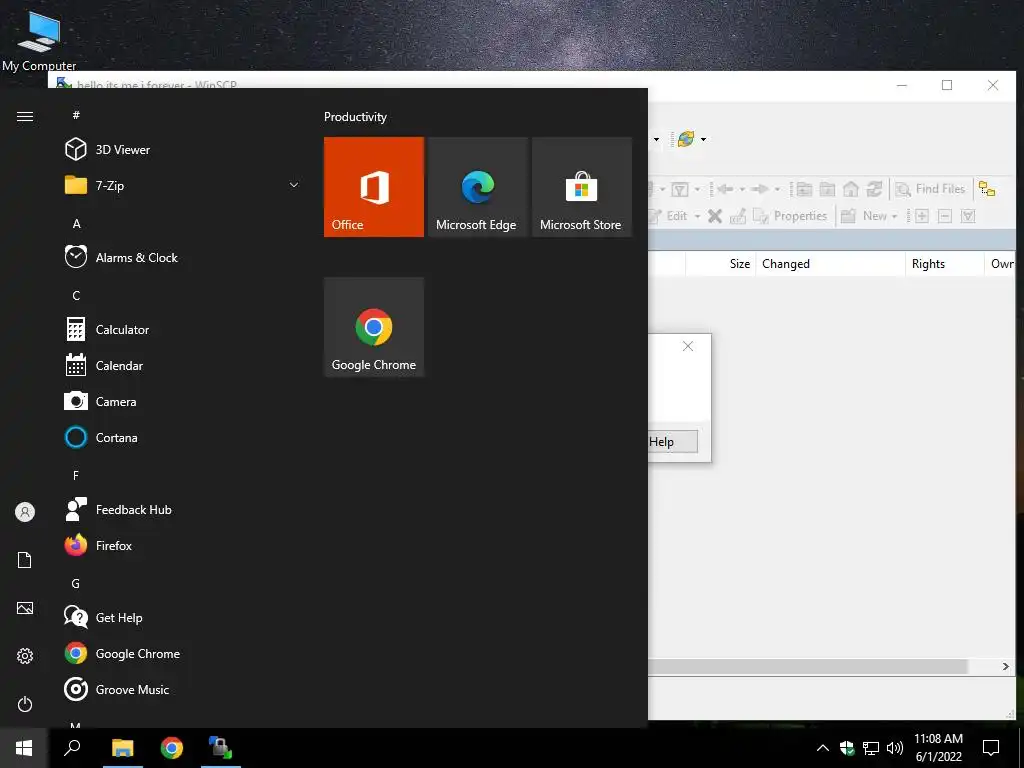Click WinSCP back arrow button
Image resolution: width=1024 pixels, height=768 pixels.
click(725, 189)
